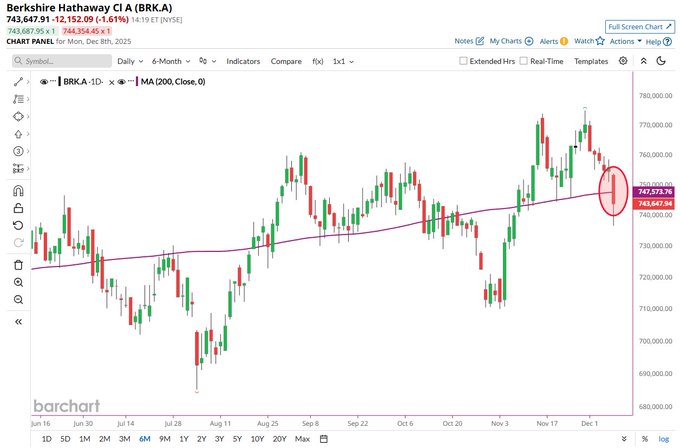Select the 3M range tab
680x448 pixels.
click(x=124, y=439)
